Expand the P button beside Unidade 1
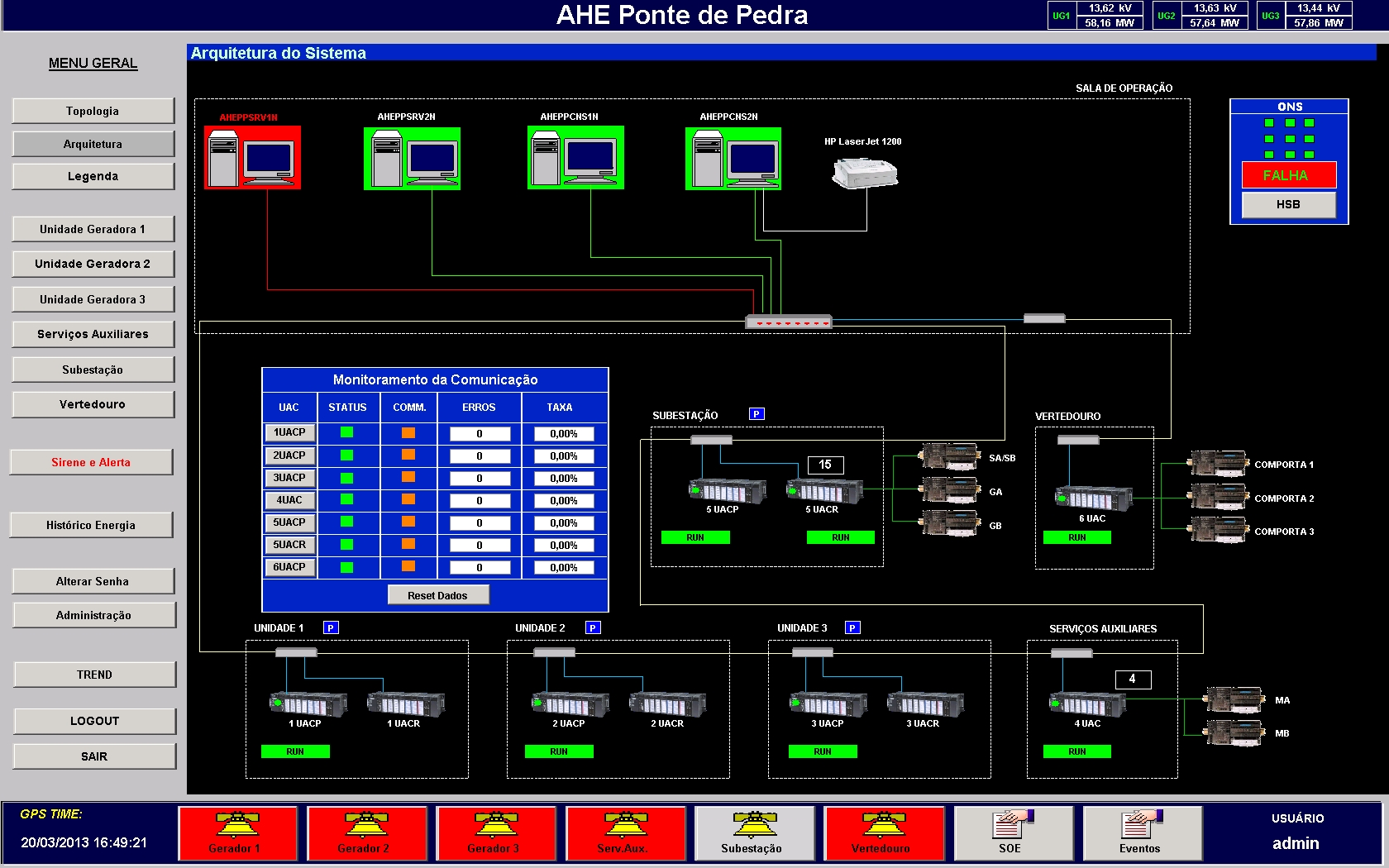This screenshot has width=1389, height=868. 331,628
